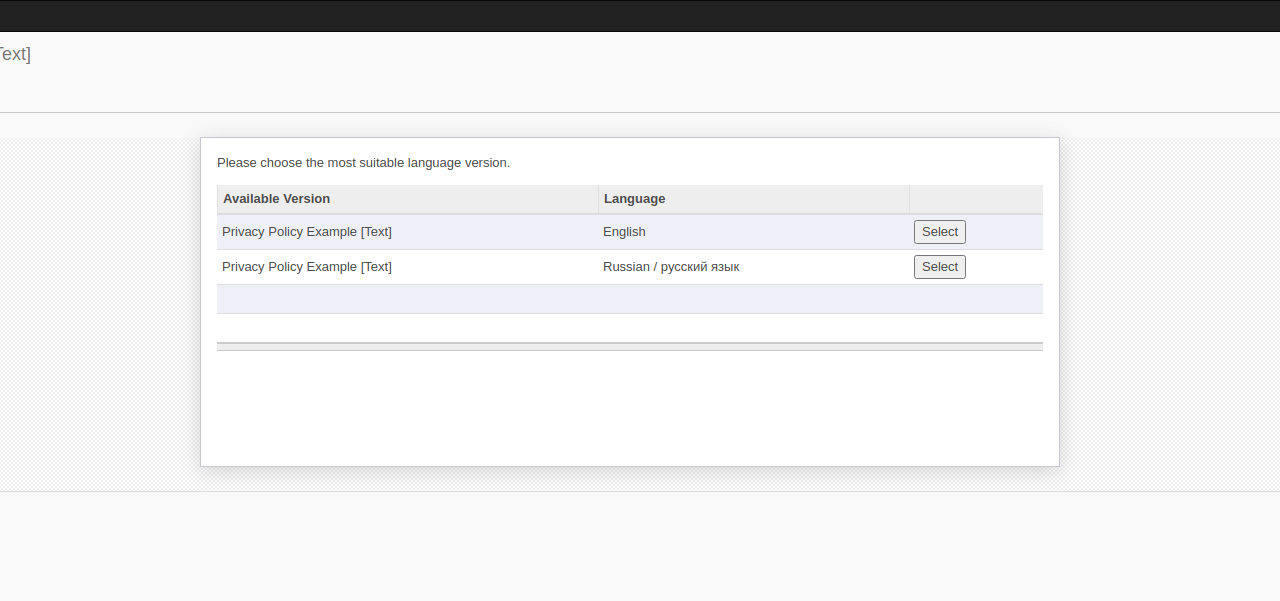This screenshot has width=1280, height=601.
Task: Click the Available Version column header
Action: (x=276, y=198)
